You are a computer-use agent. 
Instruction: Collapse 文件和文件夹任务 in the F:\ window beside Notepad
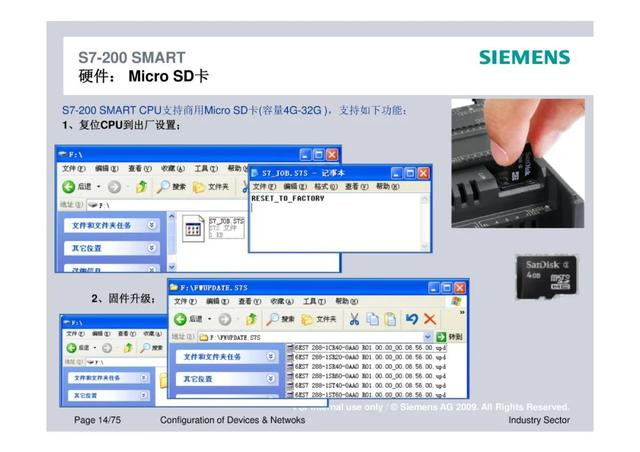coord(151,225)
